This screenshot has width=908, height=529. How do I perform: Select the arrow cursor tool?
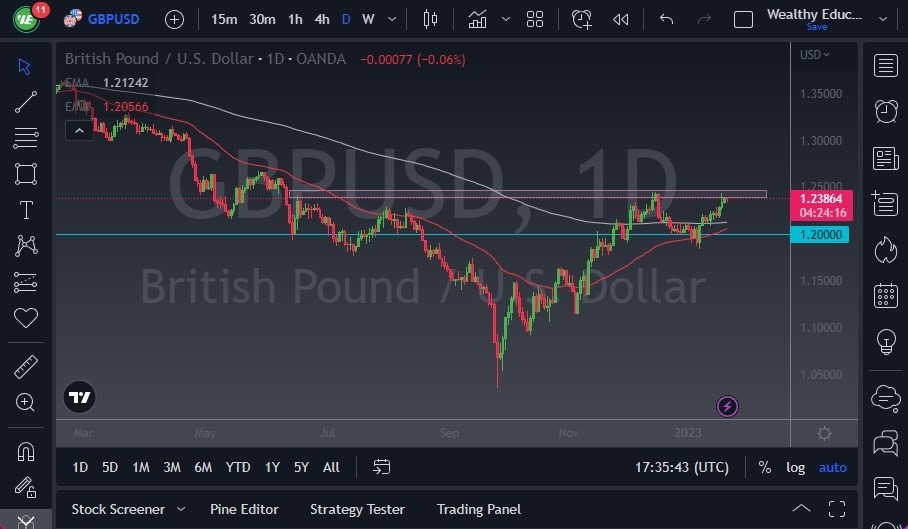25,67
